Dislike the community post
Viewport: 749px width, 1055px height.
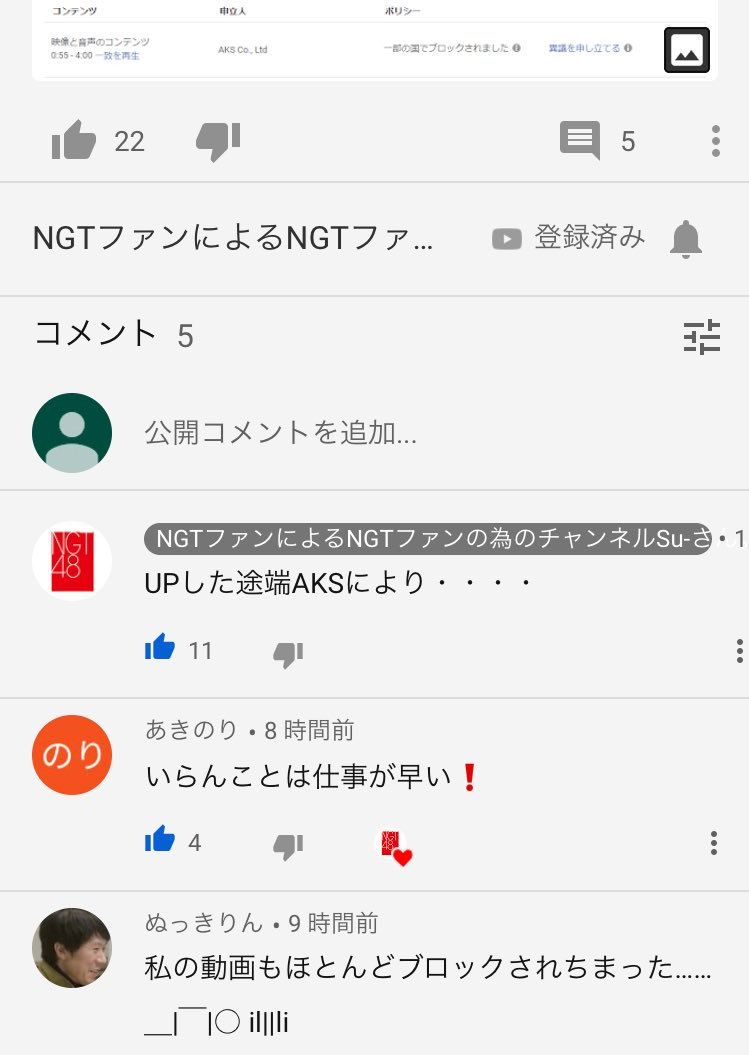218,141
